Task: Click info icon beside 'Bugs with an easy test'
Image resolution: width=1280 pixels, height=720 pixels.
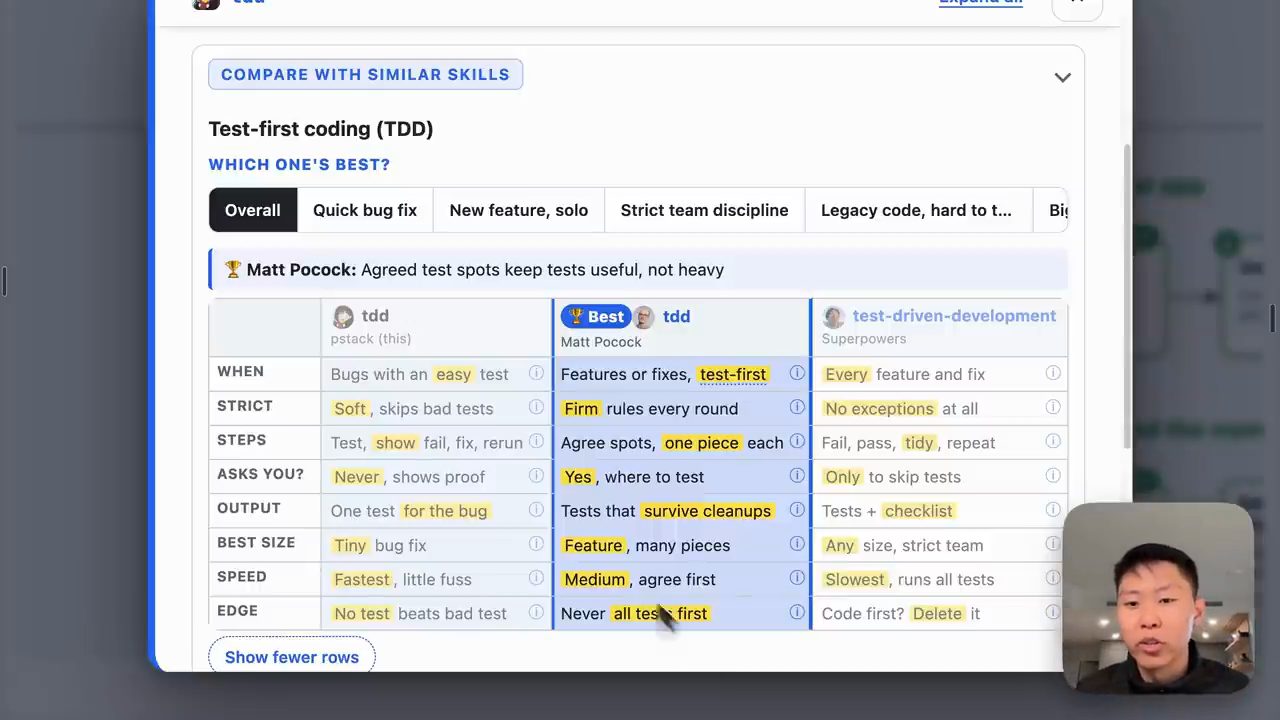Action: click(536, 373)
